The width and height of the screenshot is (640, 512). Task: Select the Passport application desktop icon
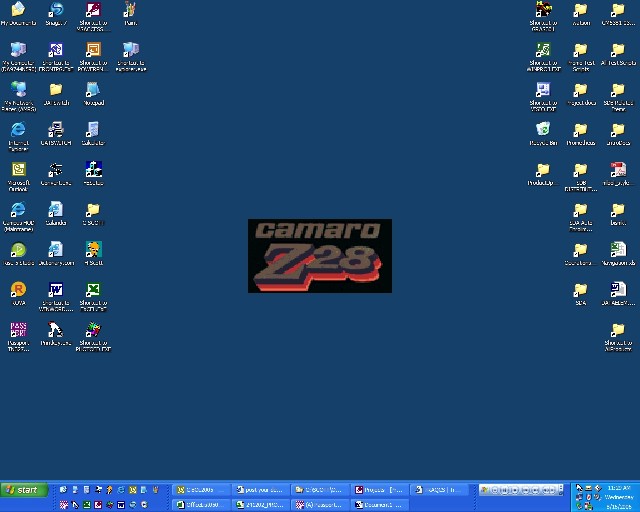pyautogui.click(x=18, y=331)
